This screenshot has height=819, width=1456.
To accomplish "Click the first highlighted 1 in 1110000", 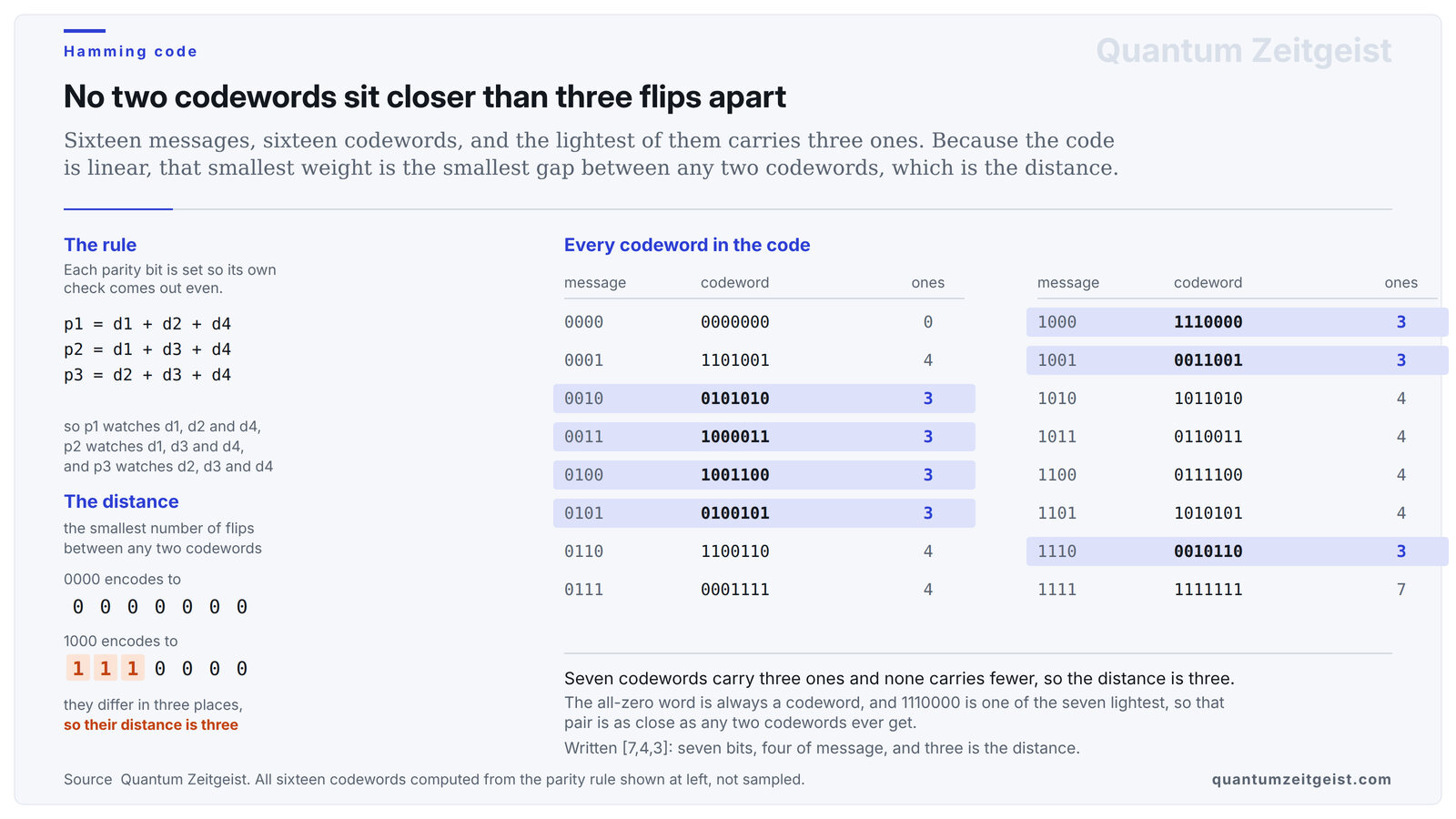I will click(x=78, y=669).
